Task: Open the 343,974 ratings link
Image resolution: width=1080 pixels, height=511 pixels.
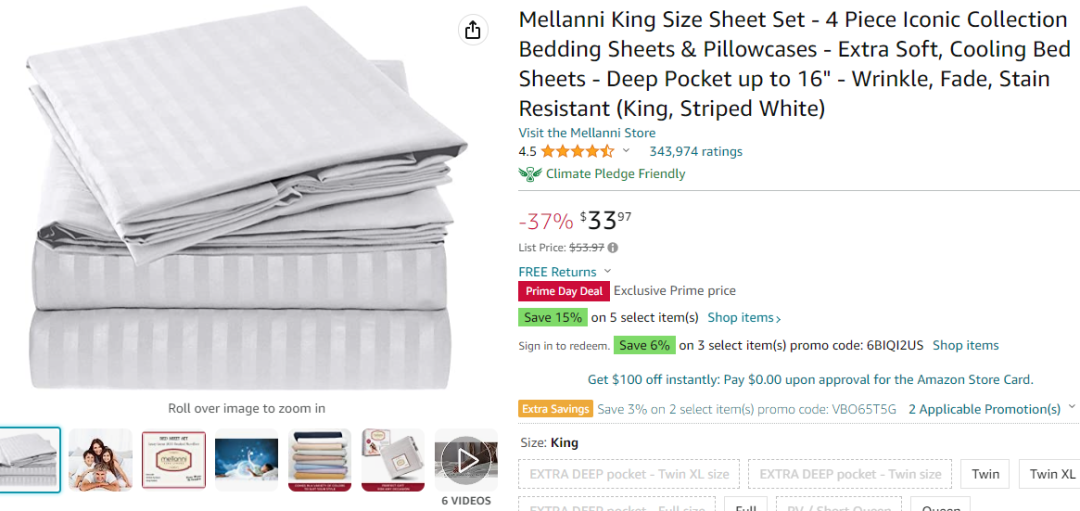Action: 696,152
